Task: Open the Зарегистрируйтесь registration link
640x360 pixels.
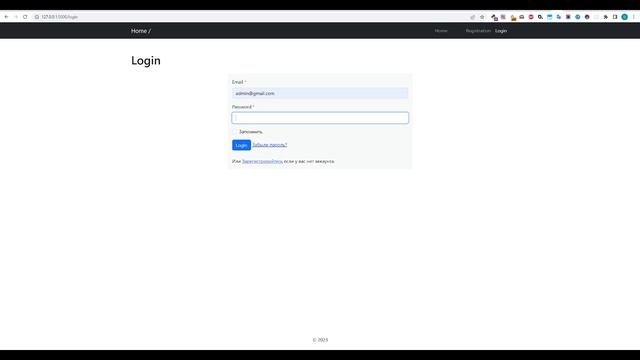Action: click(x=262, y=161)
